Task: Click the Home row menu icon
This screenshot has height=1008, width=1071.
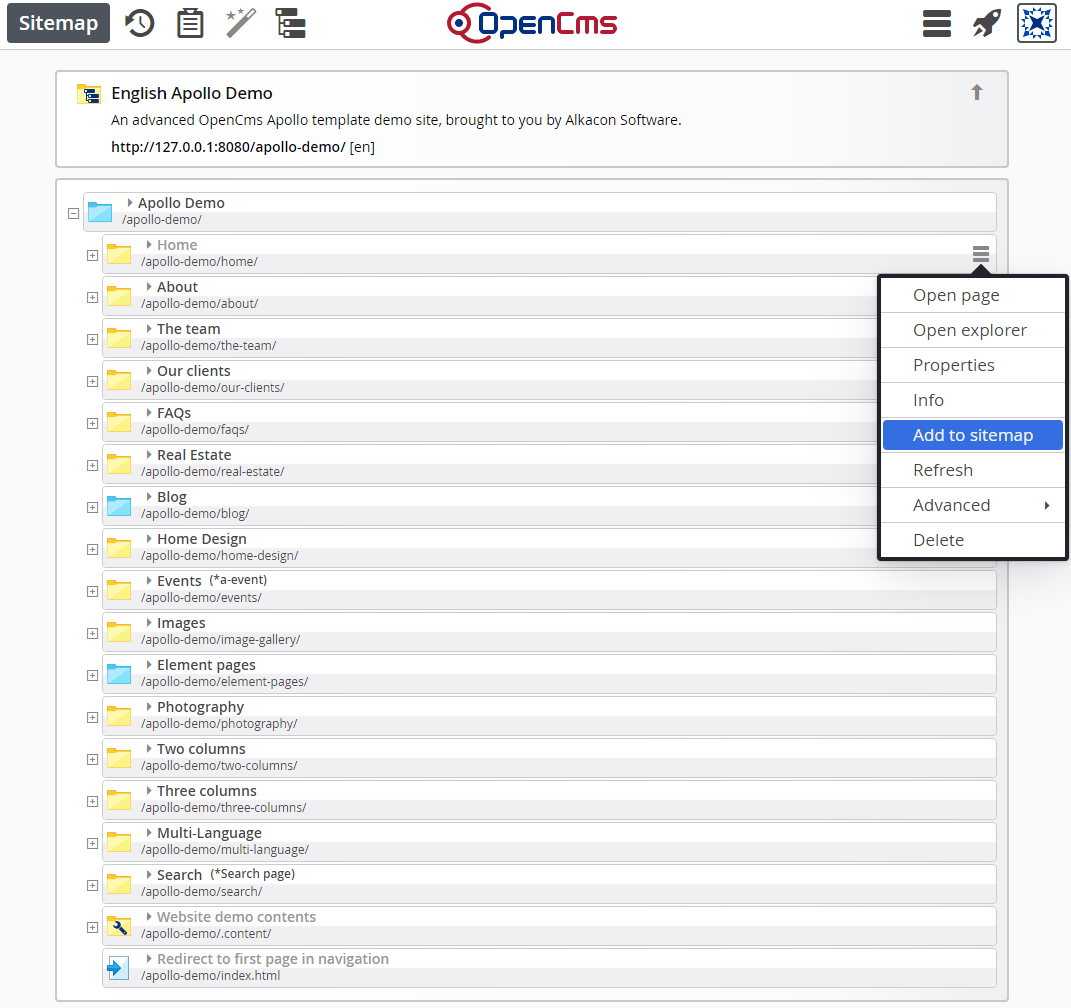Action: click(981, 254)
